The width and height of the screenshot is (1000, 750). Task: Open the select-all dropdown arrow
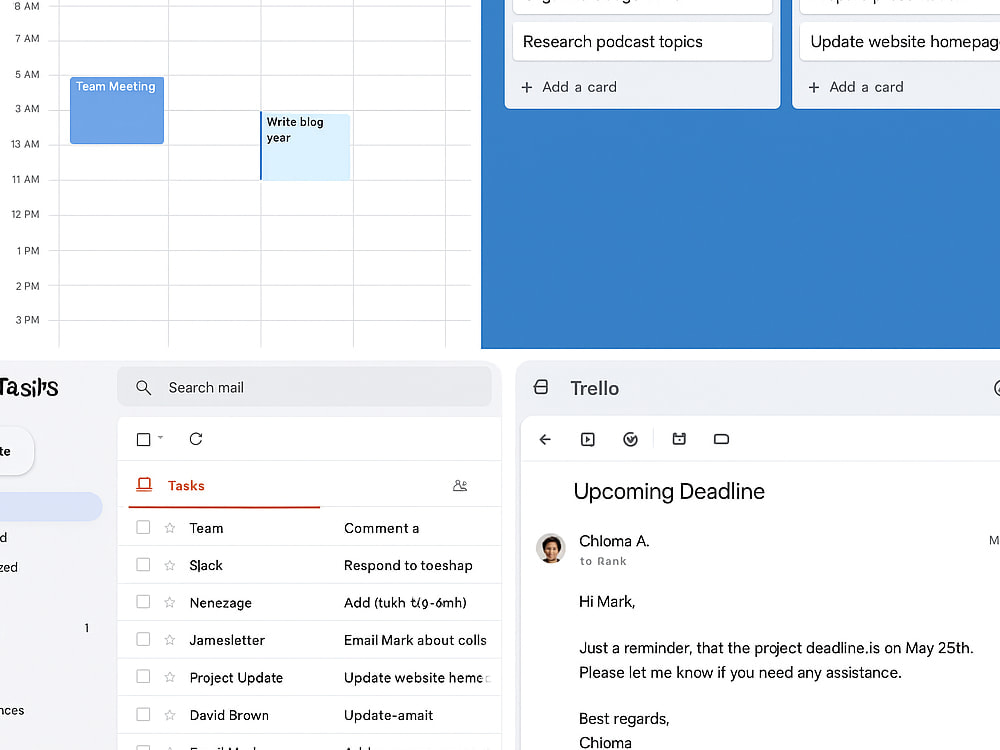160,438
